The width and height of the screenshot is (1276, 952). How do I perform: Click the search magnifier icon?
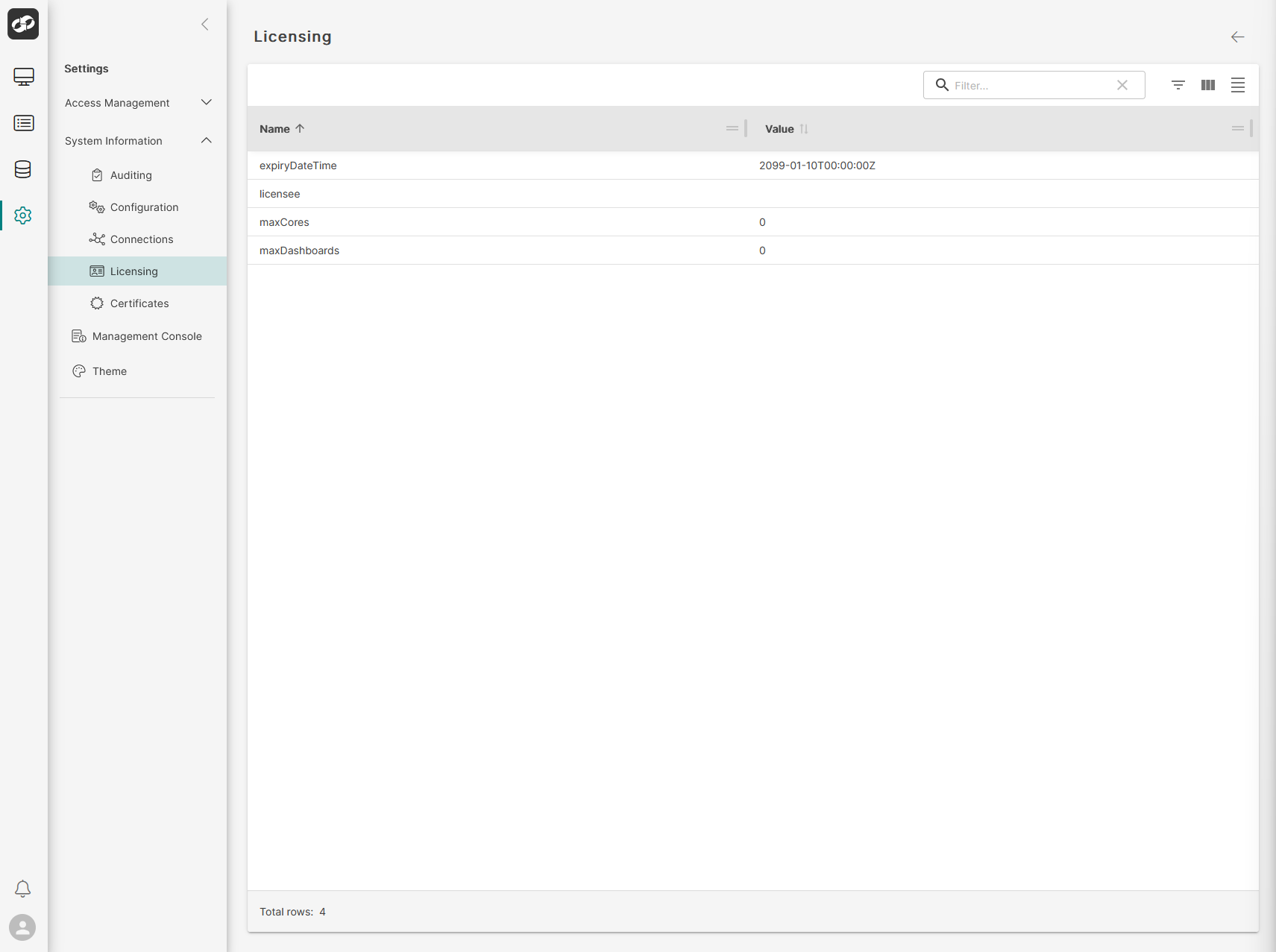942,85
